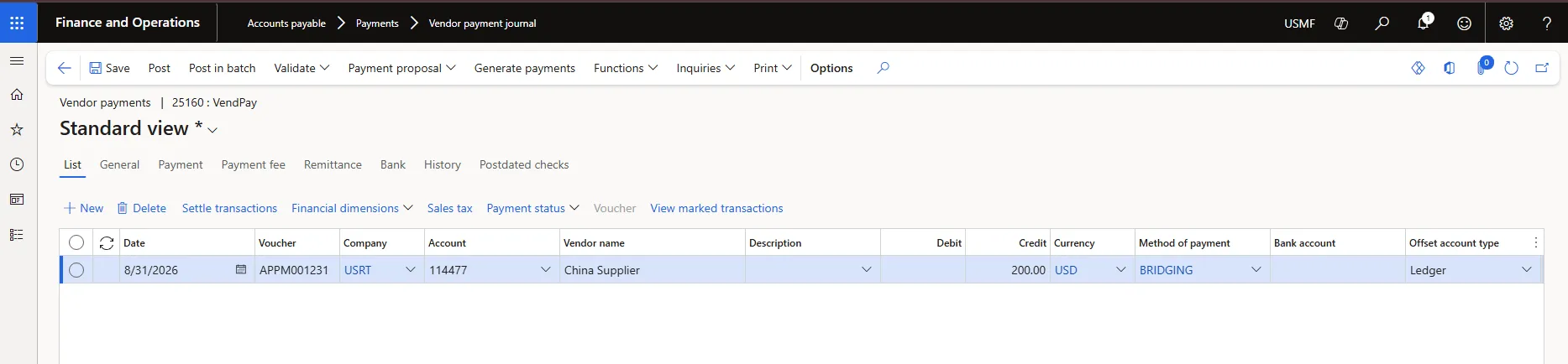The width and height of the screenshot is (1568, 364).
Task: Open the Standard view selector chevron
Action: click(x=212, y=130)
